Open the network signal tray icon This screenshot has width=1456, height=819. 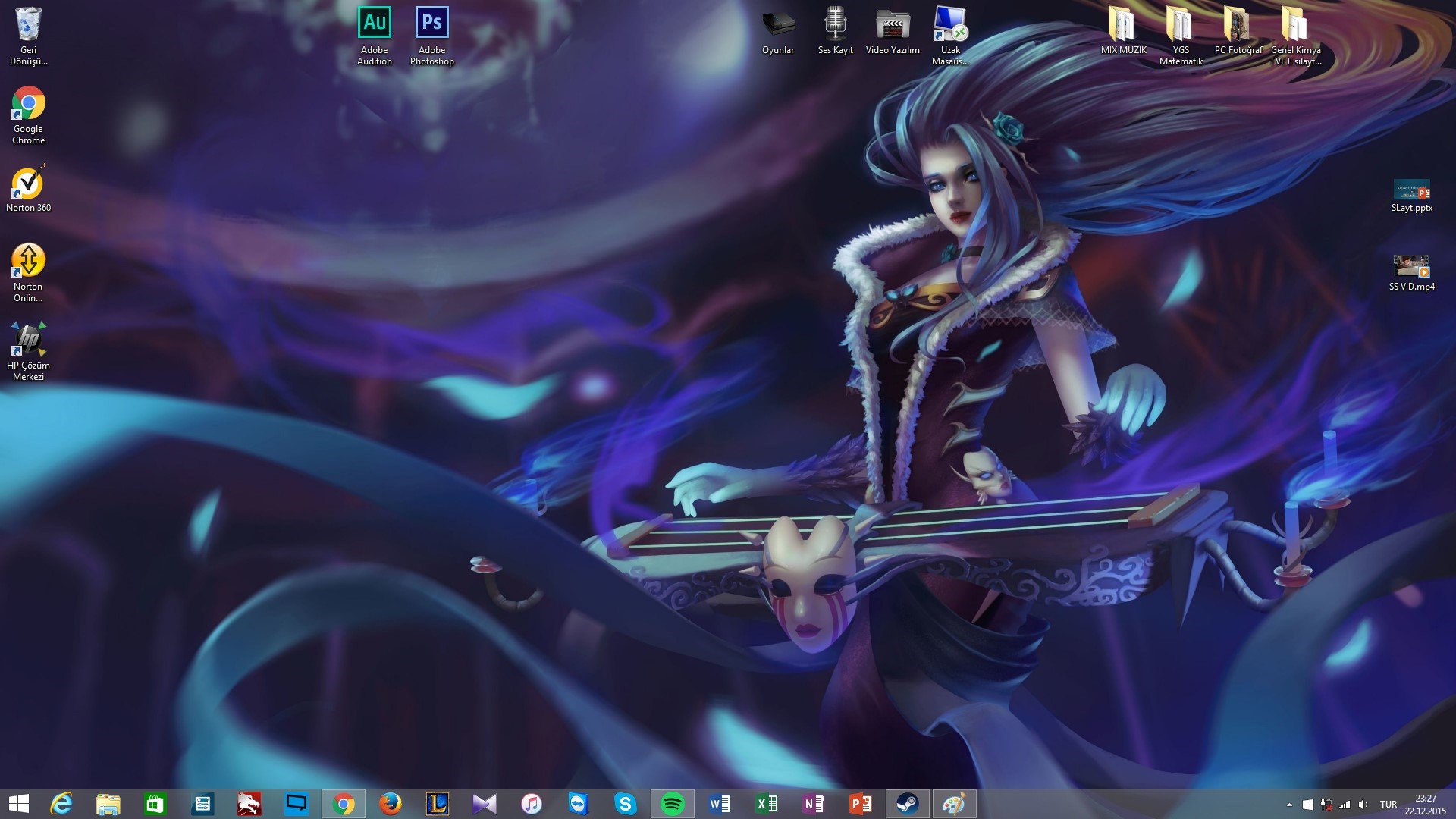click(x=1345, y=805)
